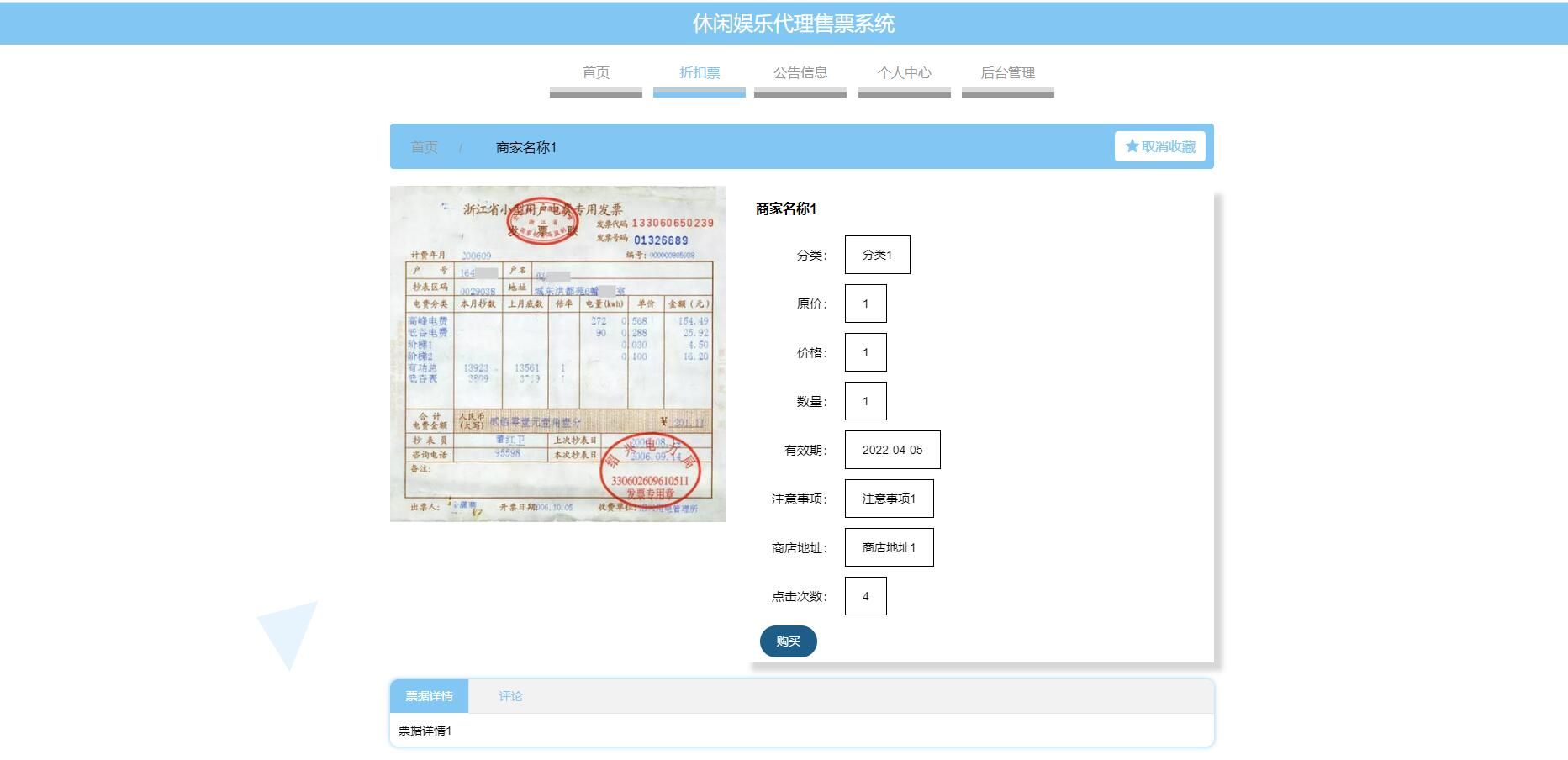This screenshot has height=760, width=1568.
Task: Click the 分类1 category field
Action: 877,255
